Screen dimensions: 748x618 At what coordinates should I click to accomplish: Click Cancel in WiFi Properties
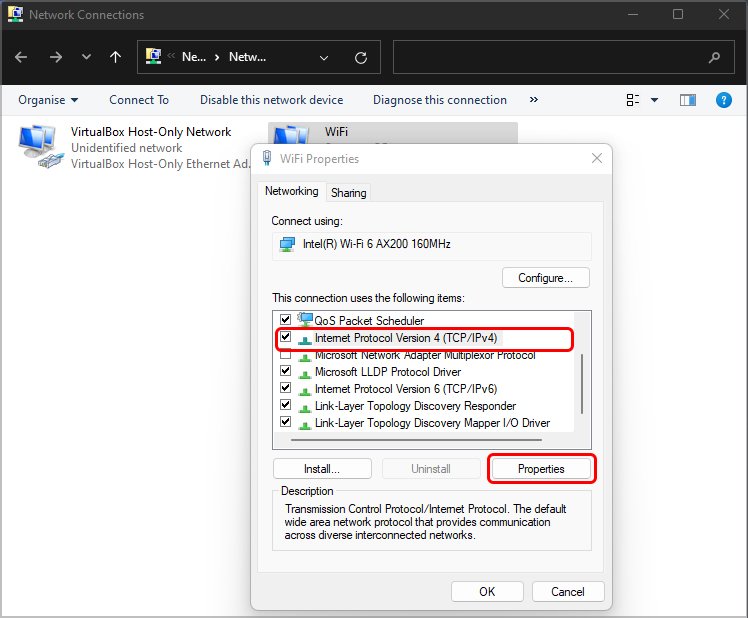click(x=568, y=592)
